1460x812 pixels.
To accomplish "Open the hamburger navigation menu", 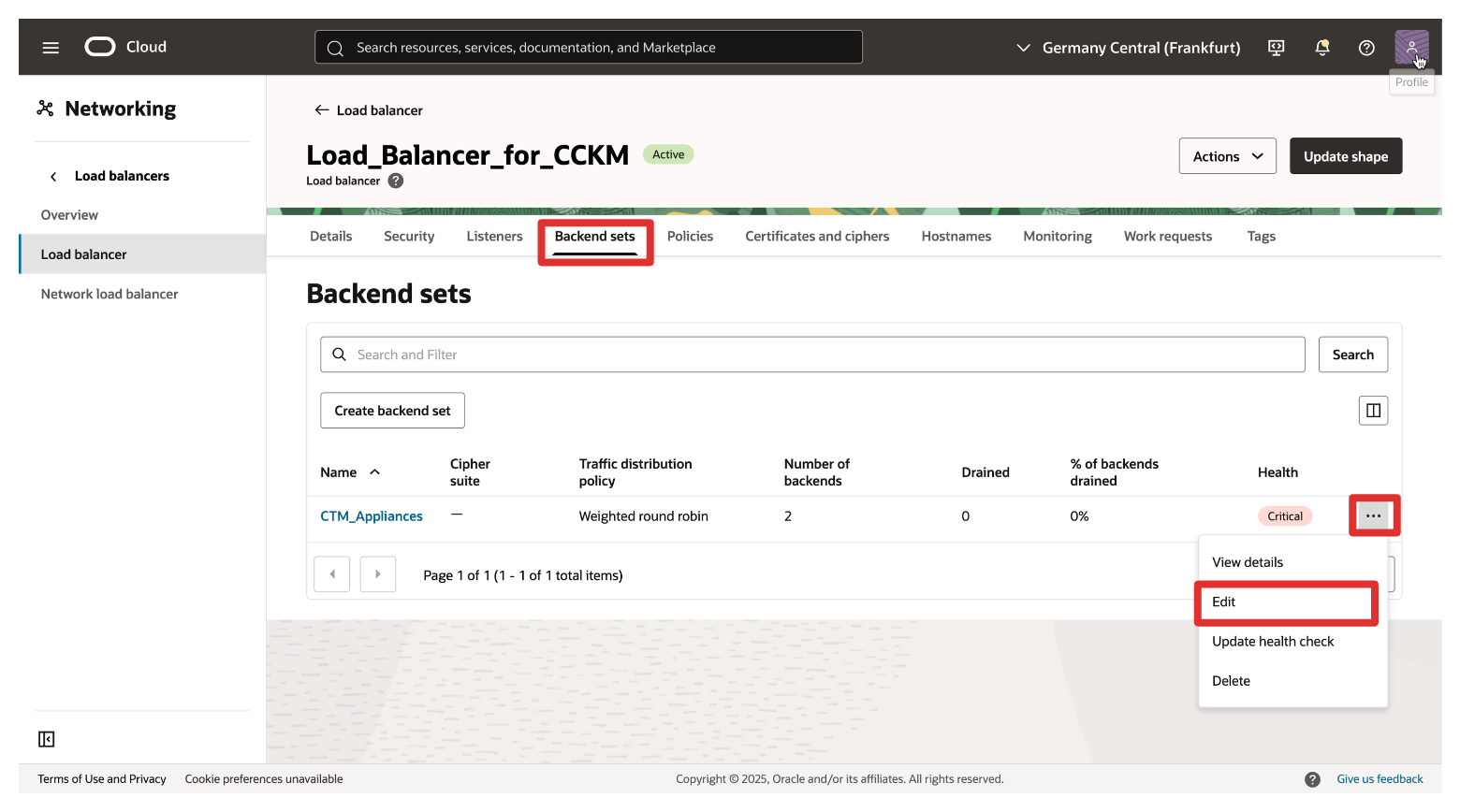I will (51, 48).
